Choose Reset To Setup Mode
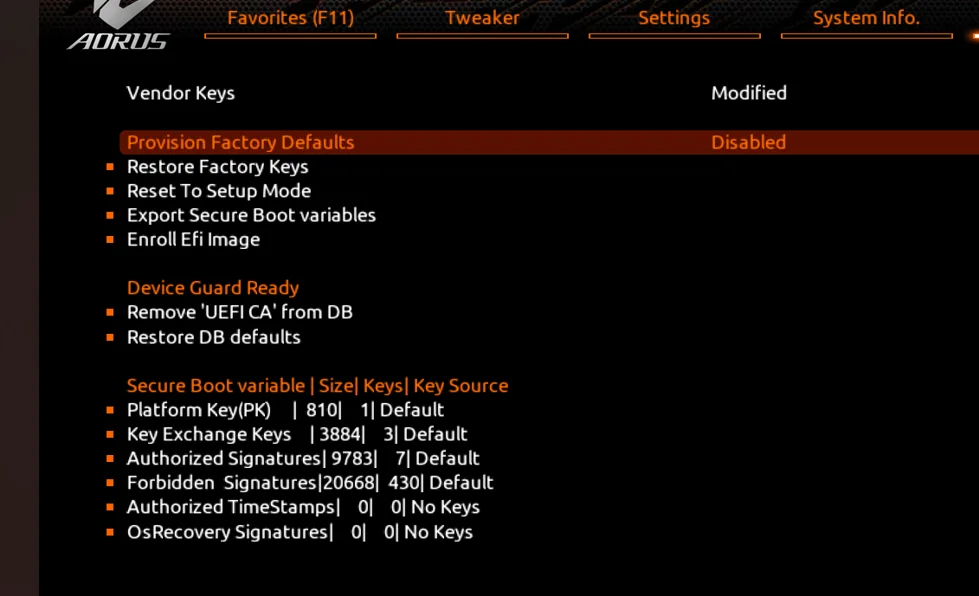 [219, 191]
